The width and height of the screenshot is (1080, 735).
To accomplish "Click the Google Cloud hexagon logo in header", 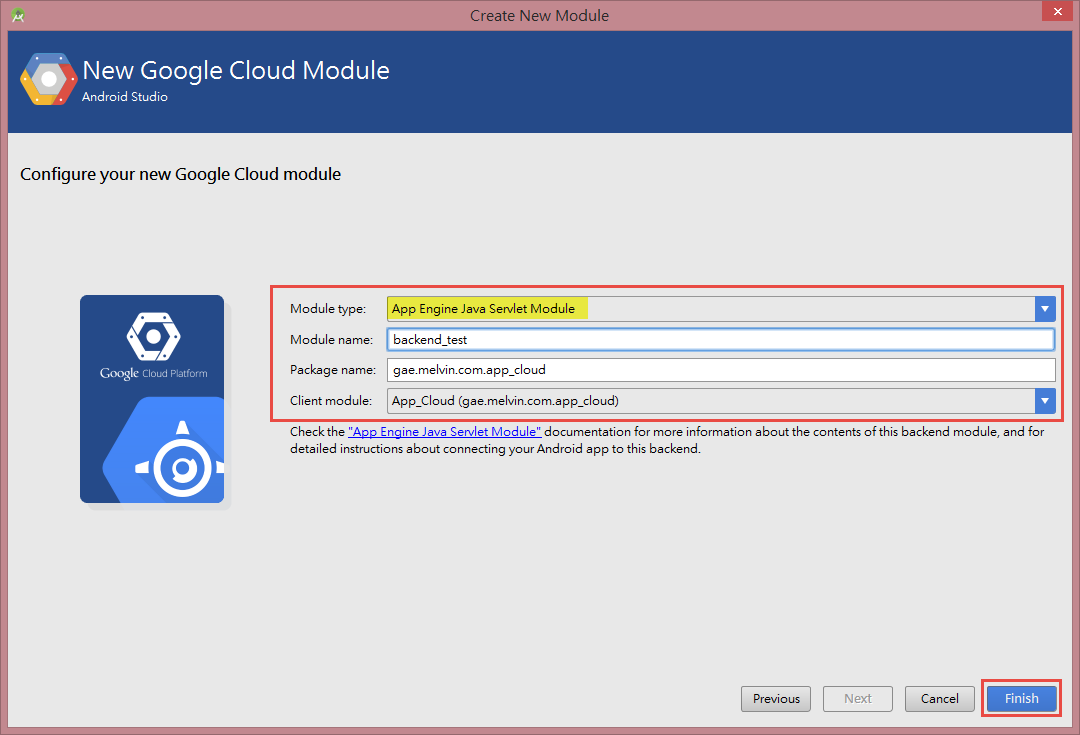I will [48, 79].
